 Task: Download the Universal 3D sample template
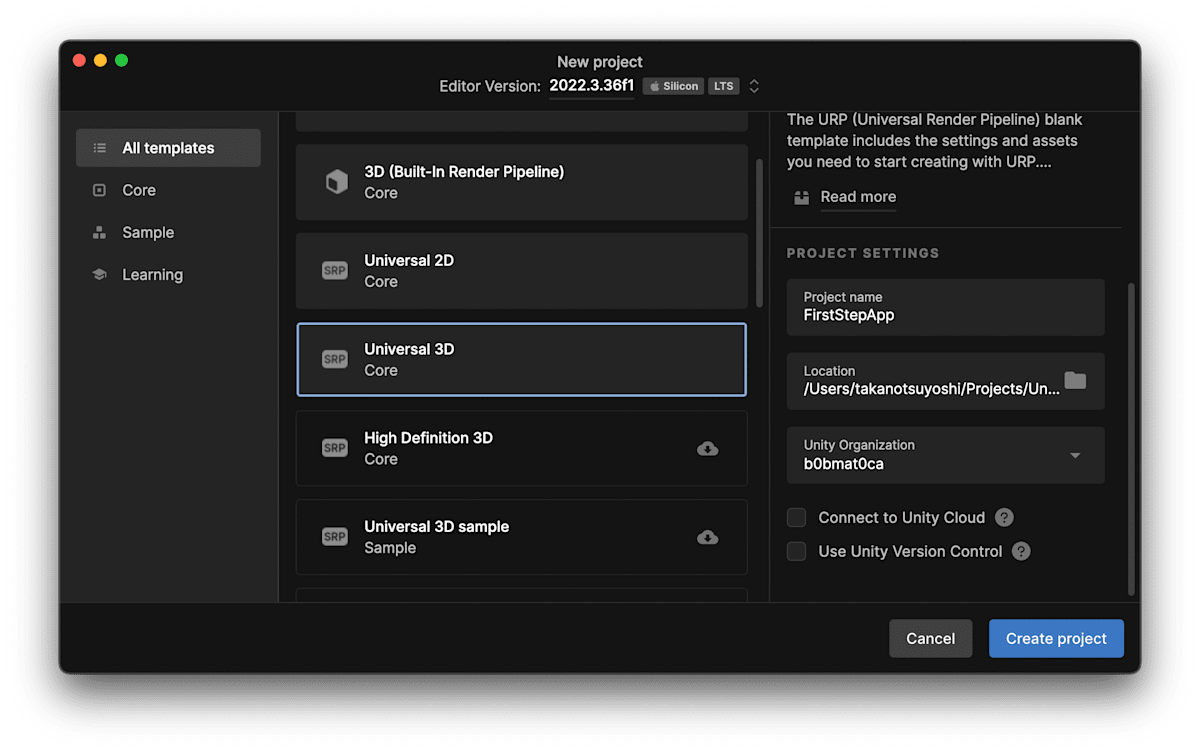pos(707,537)
